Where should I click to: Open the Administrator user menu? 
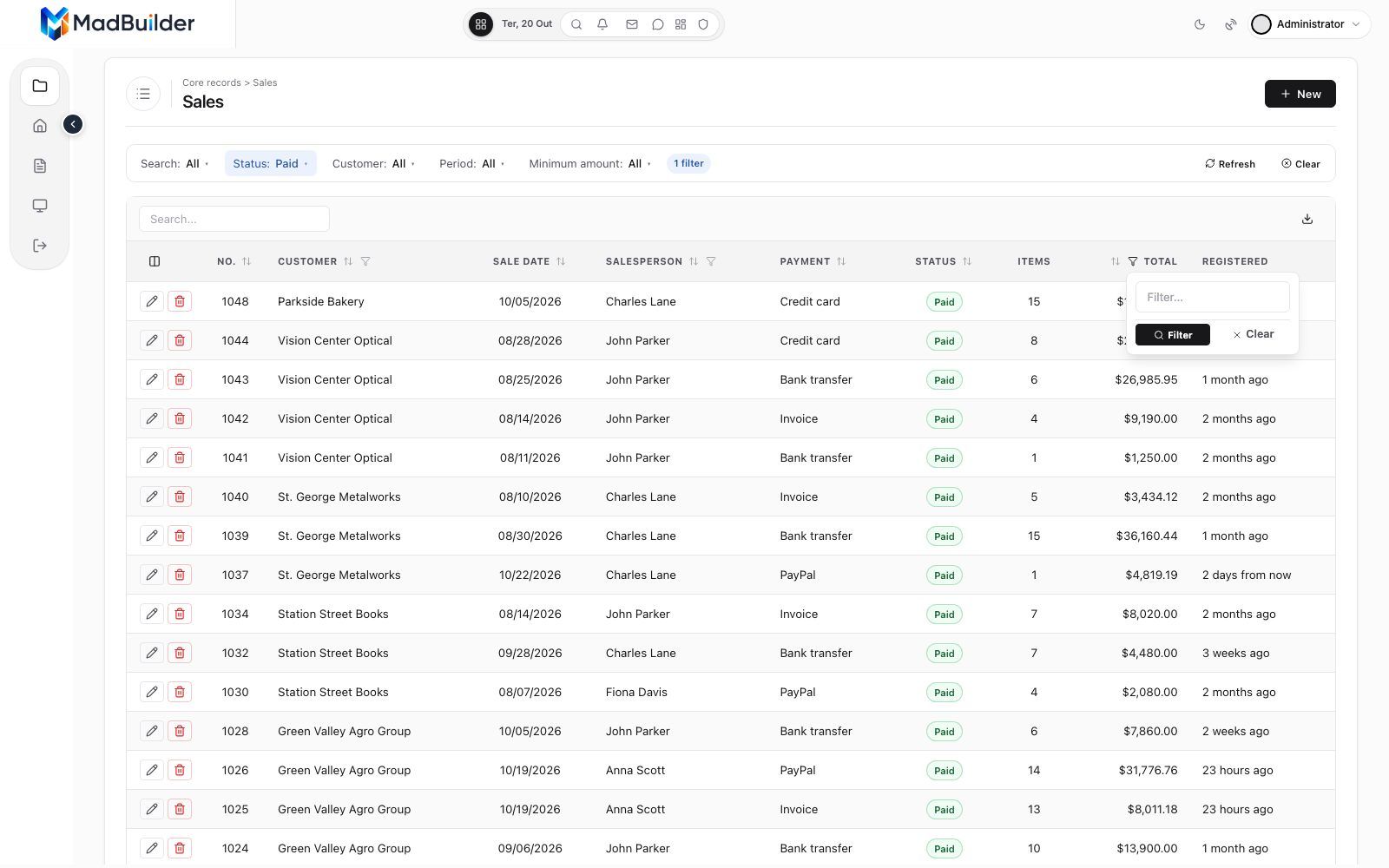click(x=1309, y=24)
